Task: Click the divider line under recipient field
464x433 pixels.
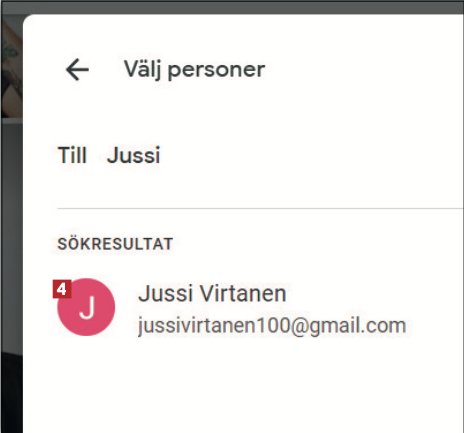Action: [260, 208]
